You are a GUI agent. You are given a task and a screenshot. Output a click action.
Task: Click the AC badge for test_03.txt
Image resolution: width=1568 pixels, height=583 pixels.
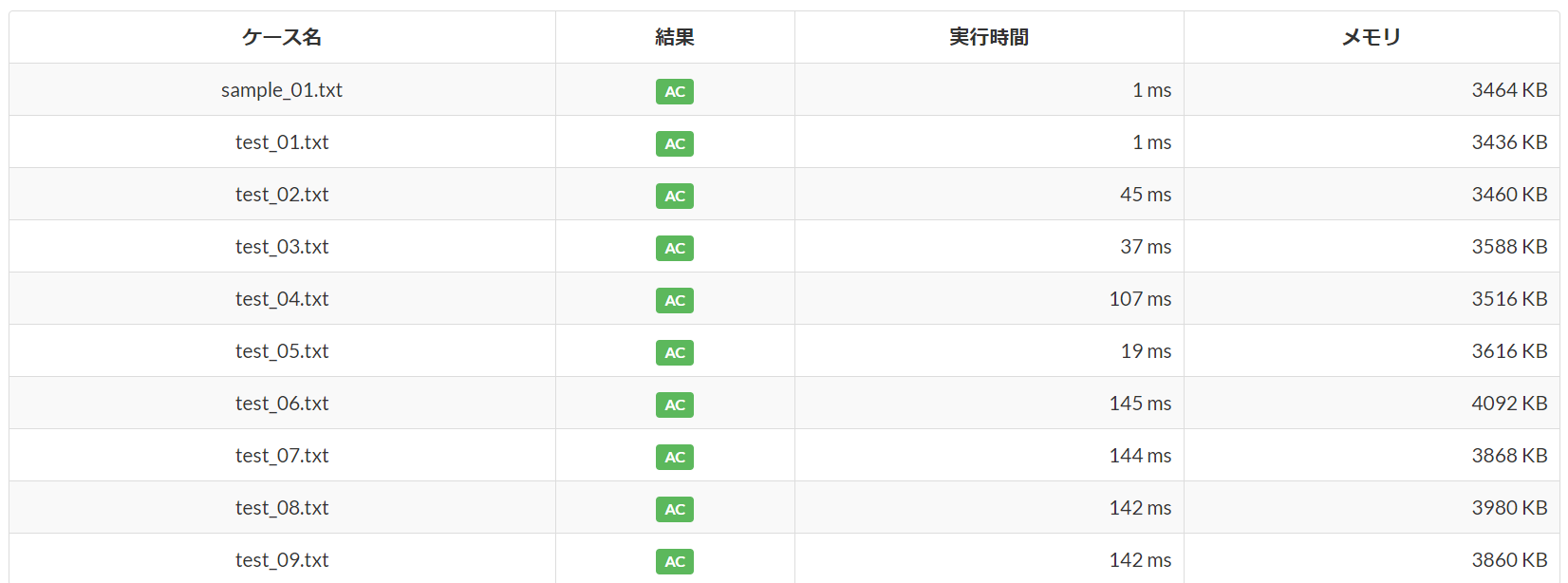coord(675,248)
